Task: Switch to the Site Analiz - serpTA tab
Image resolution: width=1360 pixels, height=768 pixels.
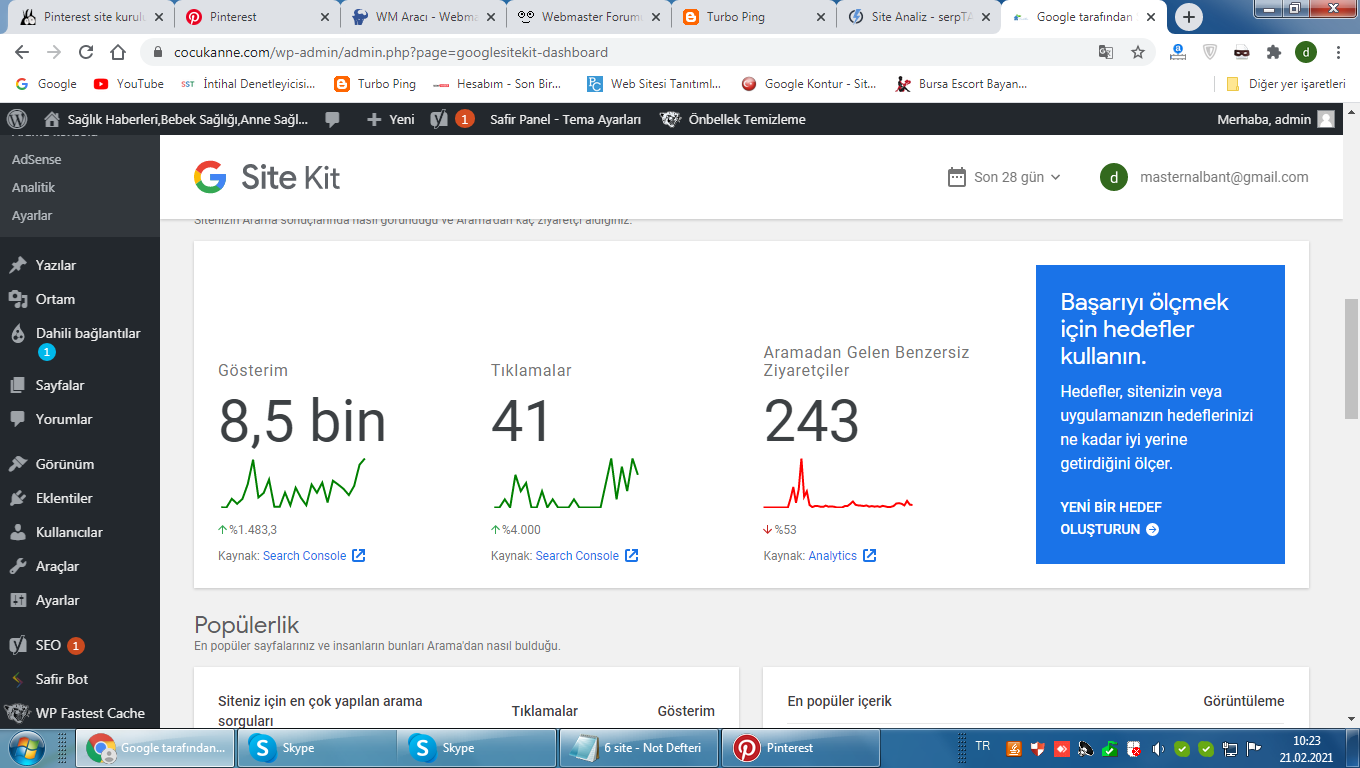Action: (920, 17)
